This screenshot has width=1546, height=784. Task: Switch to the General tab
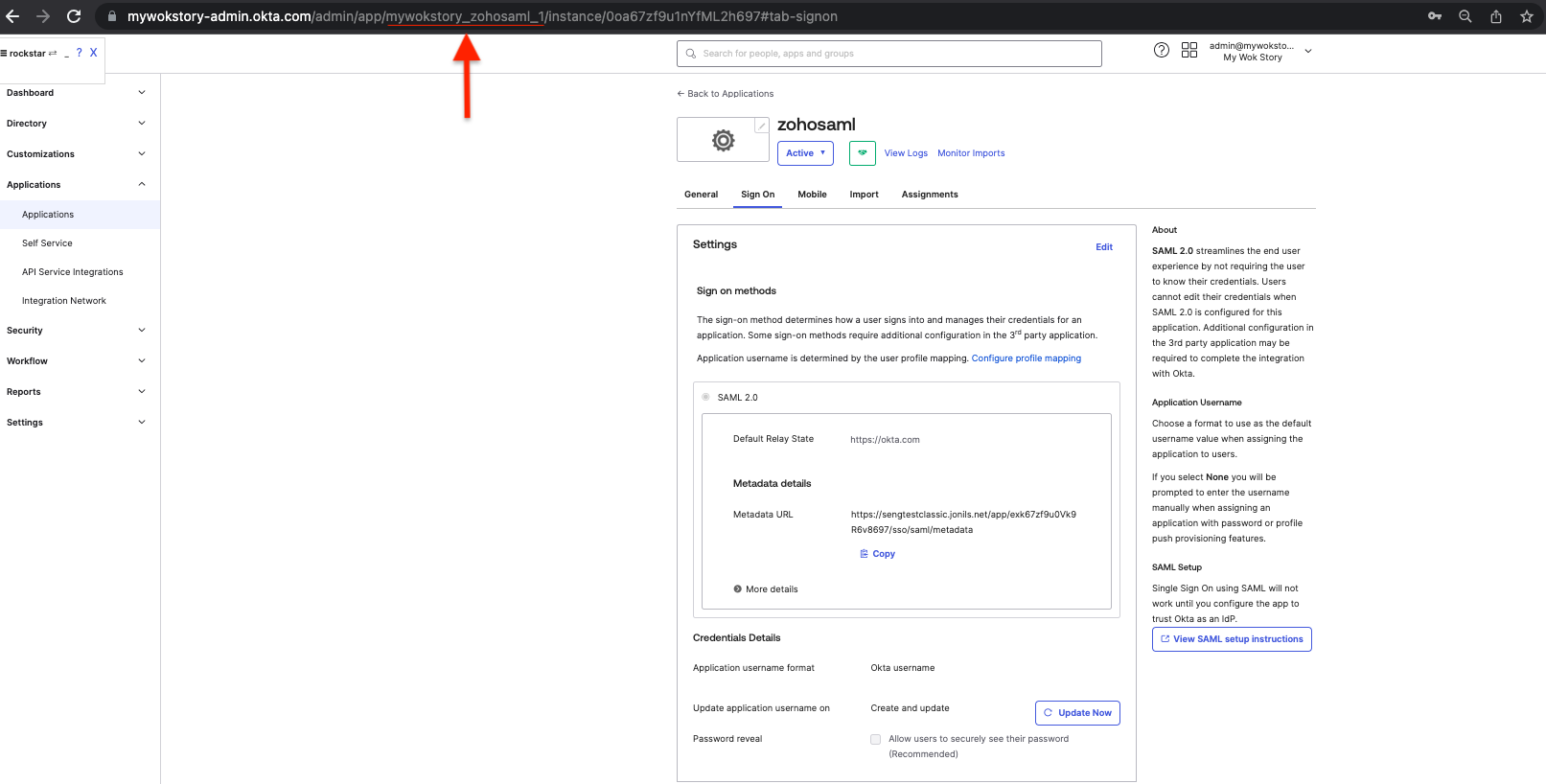click(701, 195)
